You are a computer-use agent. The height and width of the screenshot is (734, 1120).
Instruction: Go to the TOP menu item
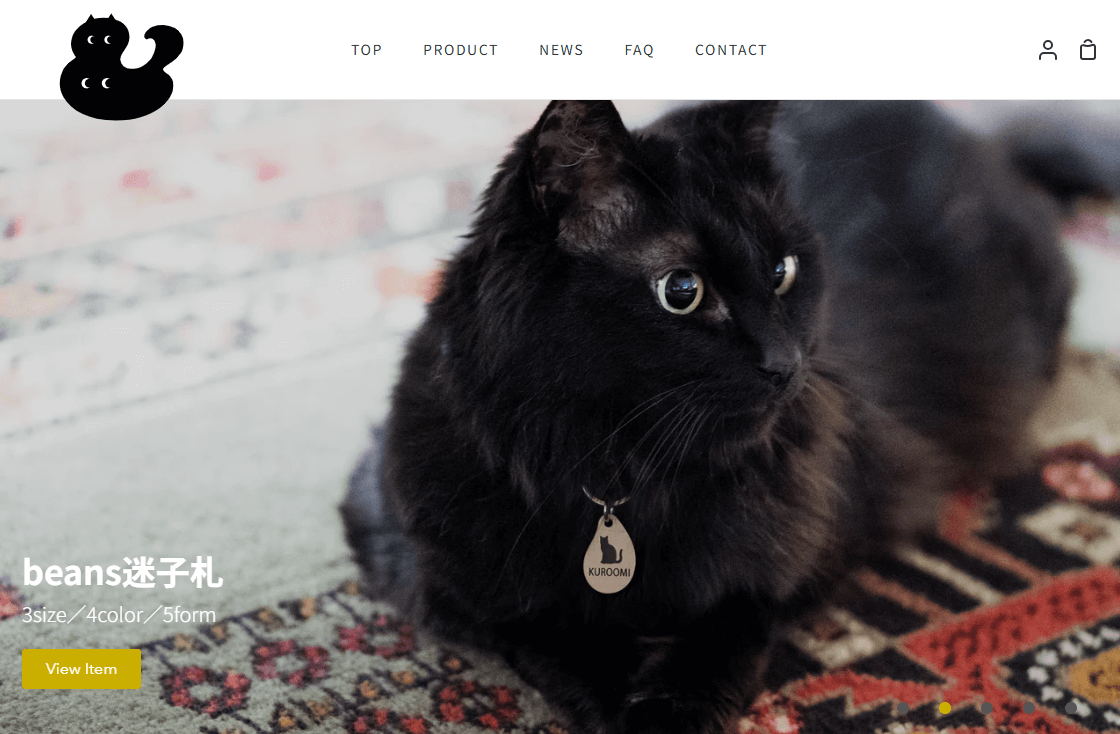[x=366, y=50]
